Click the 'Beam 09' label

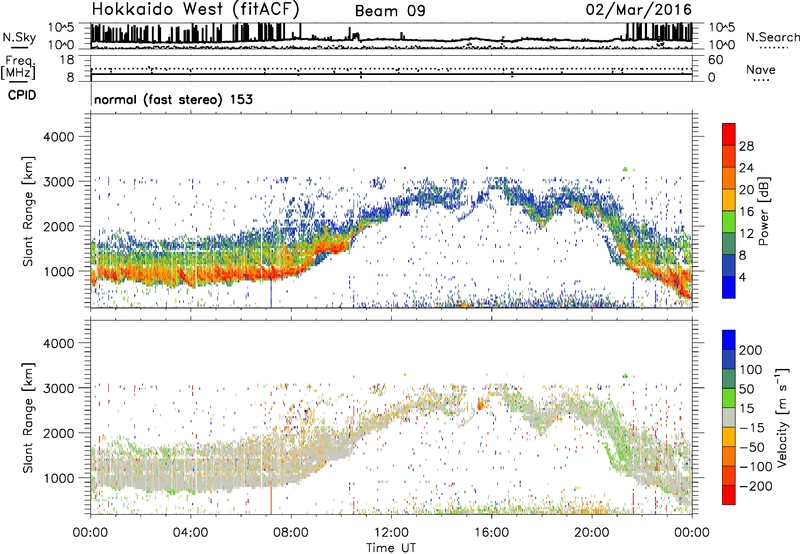coord(390,11)
